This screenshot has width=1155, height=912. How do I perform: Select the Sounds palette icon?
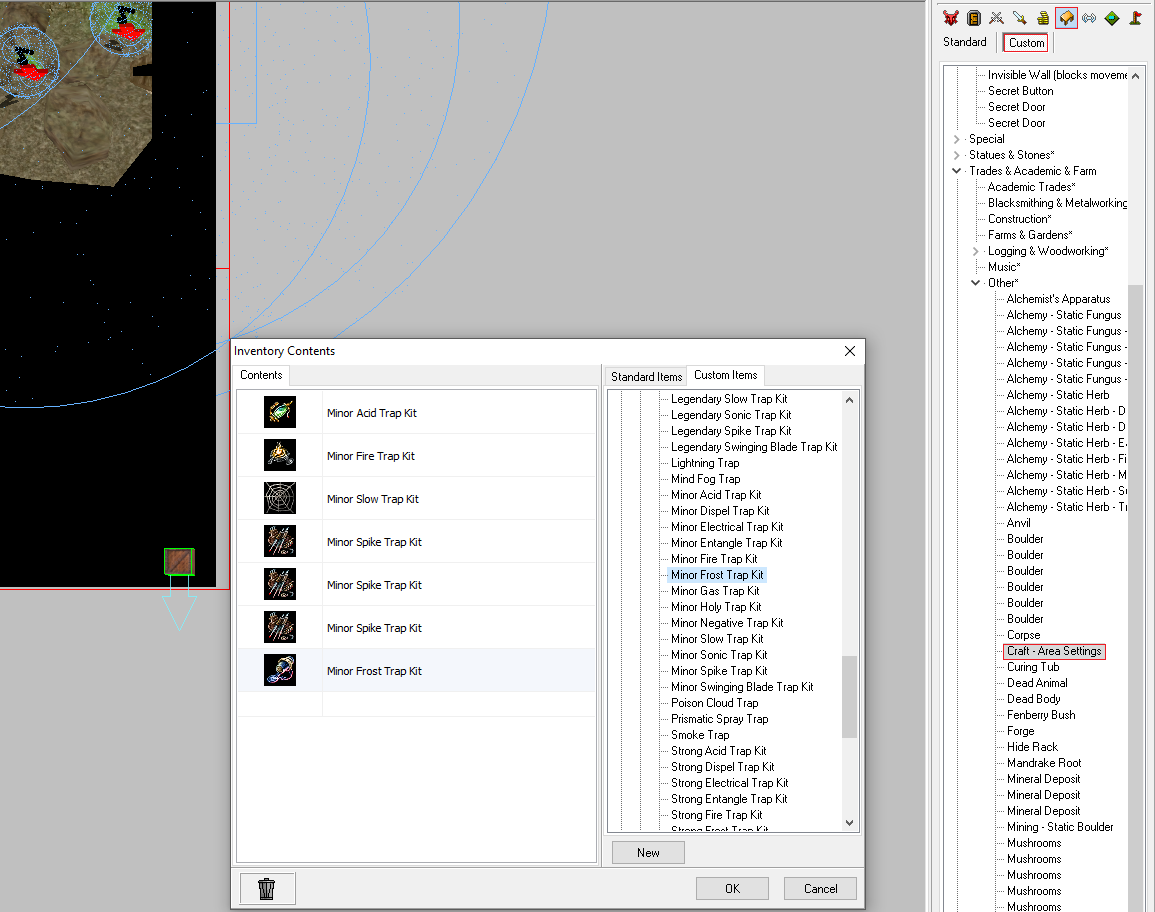point(1089,17)
